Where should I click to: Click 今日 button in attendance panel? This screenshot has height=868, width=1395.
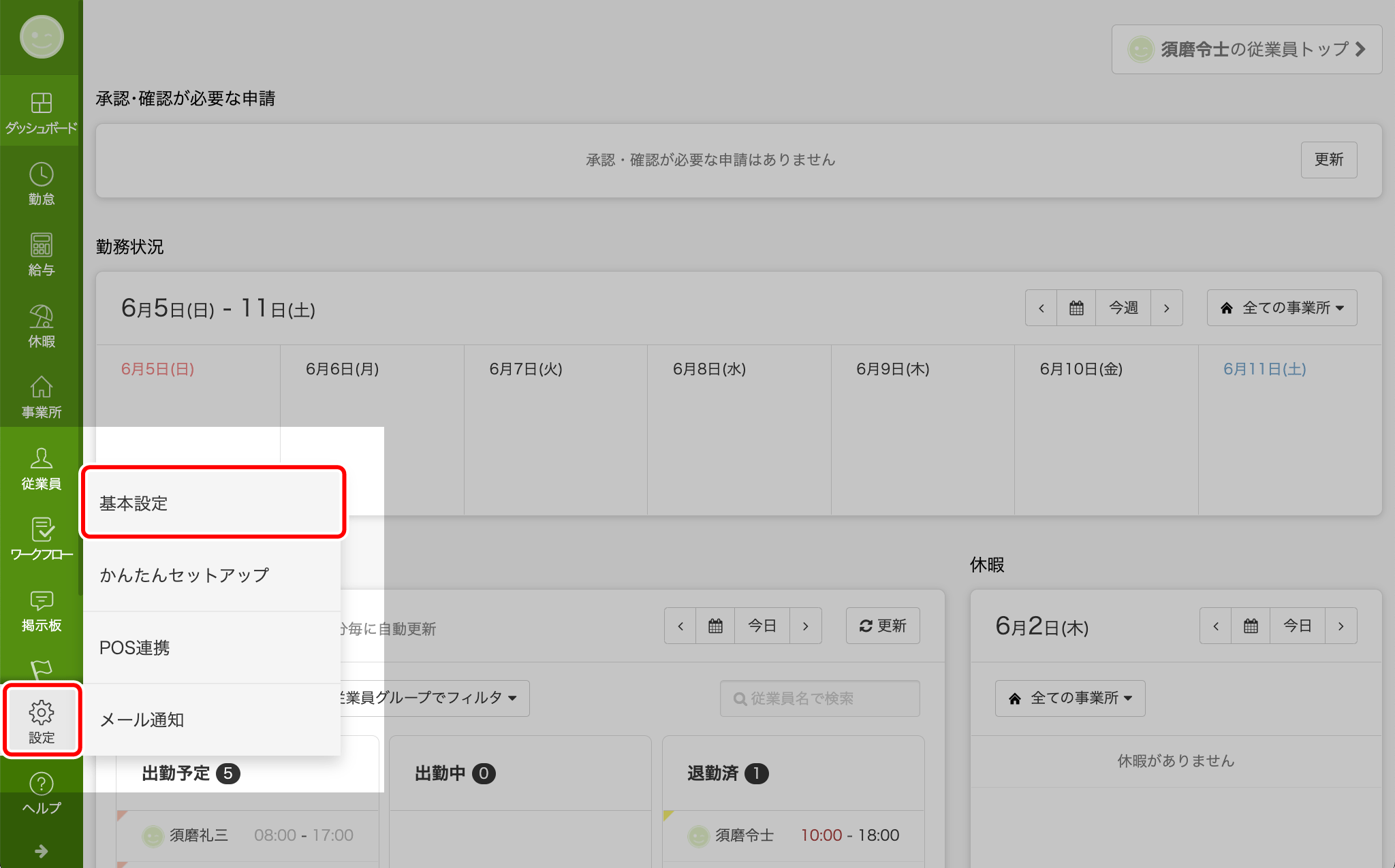click(x=762, y=626)
